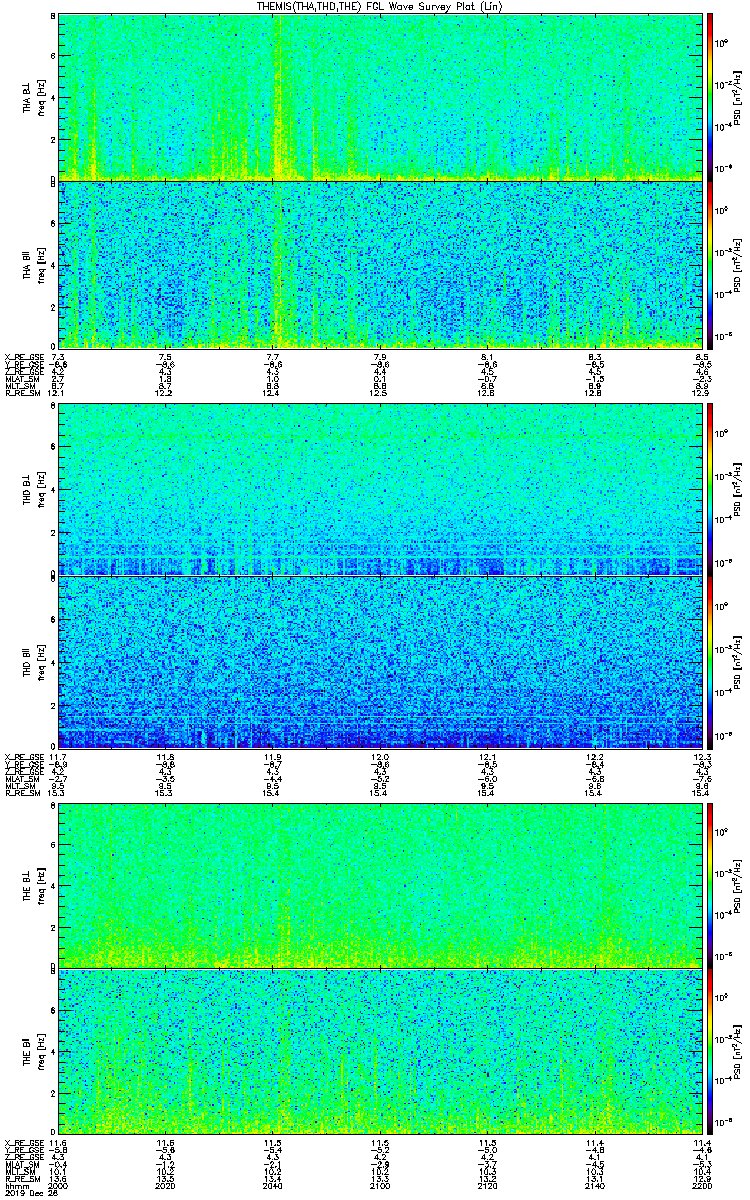Click the THA B∥ spectrogram panel
750x1200 pixels.
379,264
